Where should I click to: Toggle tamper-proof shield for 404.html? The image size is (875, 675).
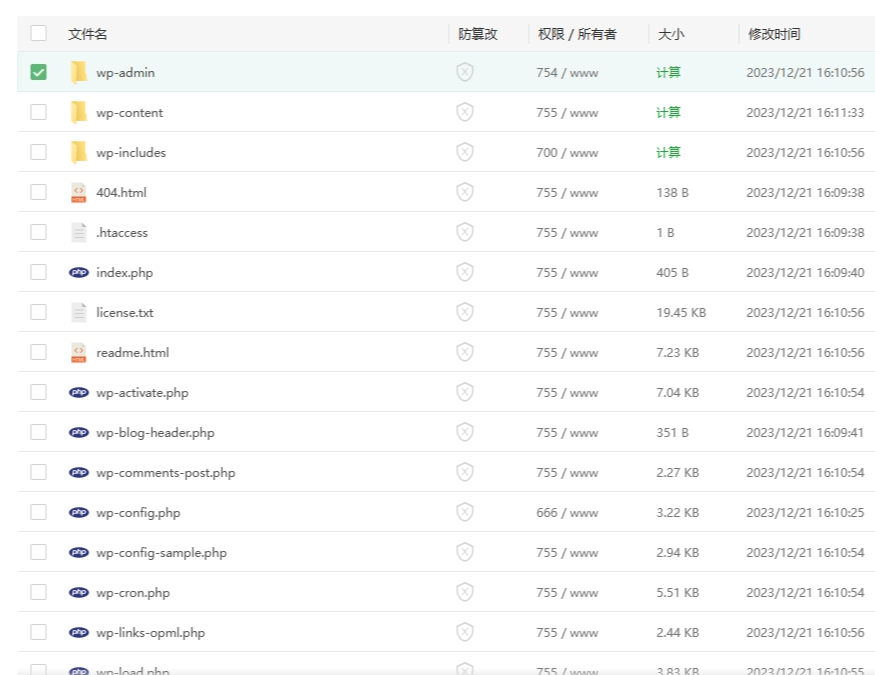(x=465, y=192)
